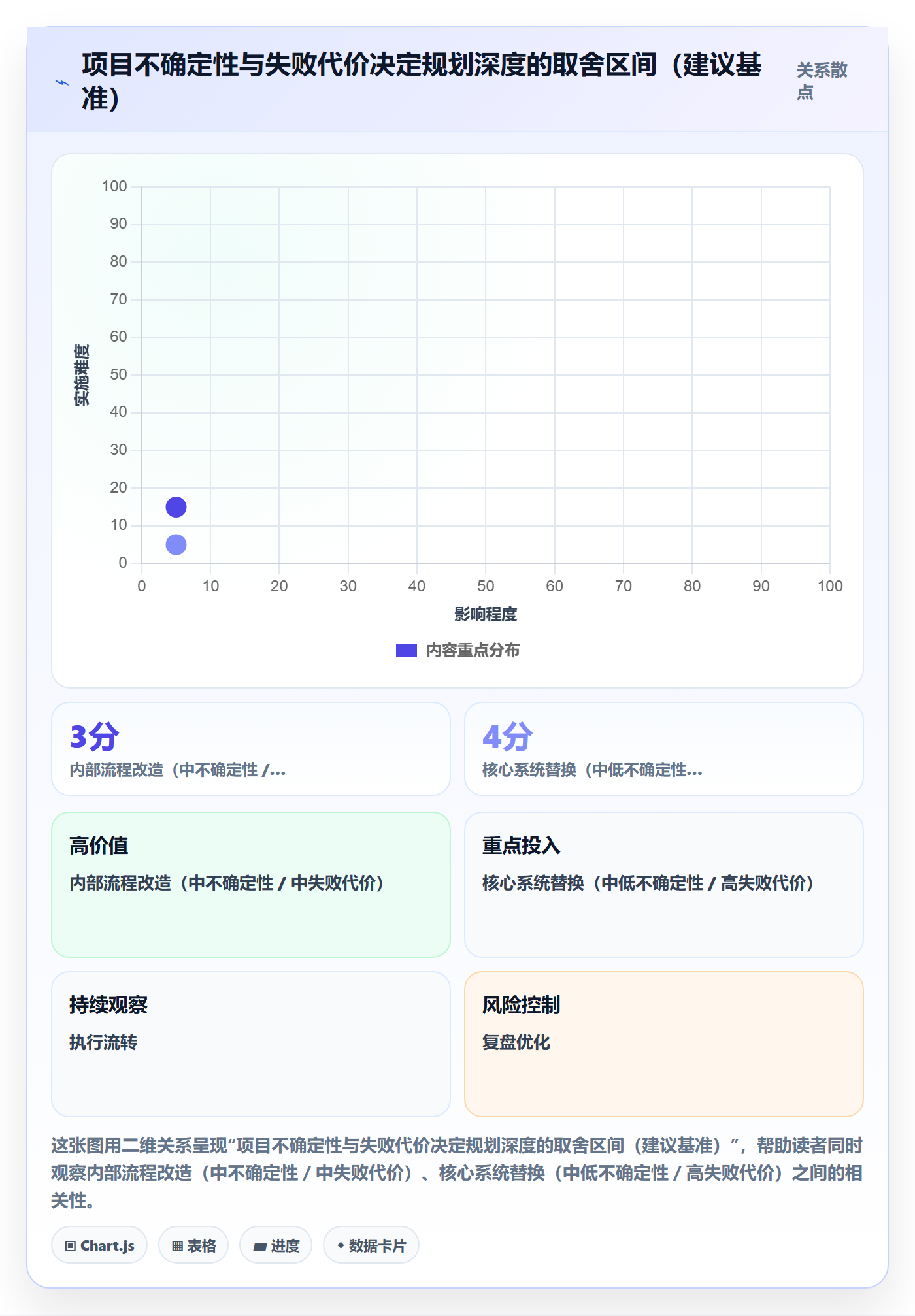The image size is (915, 1316).
Task: Click the dark purple scatter point
Action: [x=176, y=507]
